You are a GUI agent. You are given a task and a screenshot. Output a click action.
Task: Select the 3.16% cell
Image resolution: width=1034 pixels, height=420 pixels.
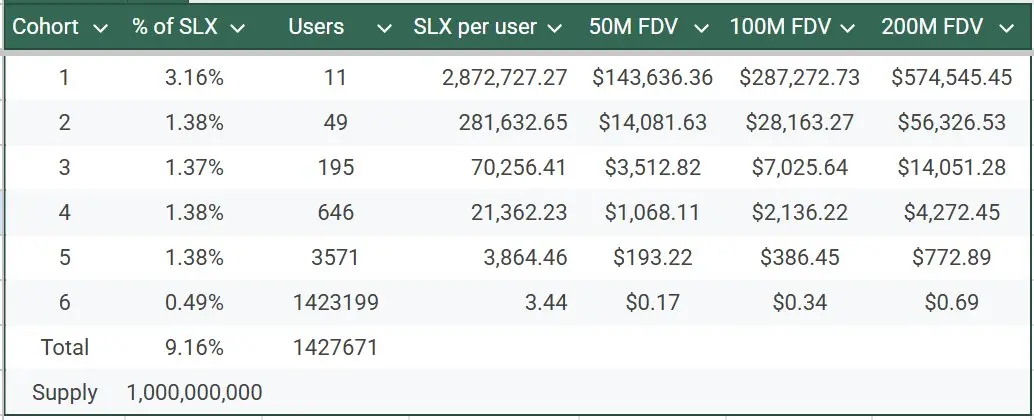(x=194, y=77)
